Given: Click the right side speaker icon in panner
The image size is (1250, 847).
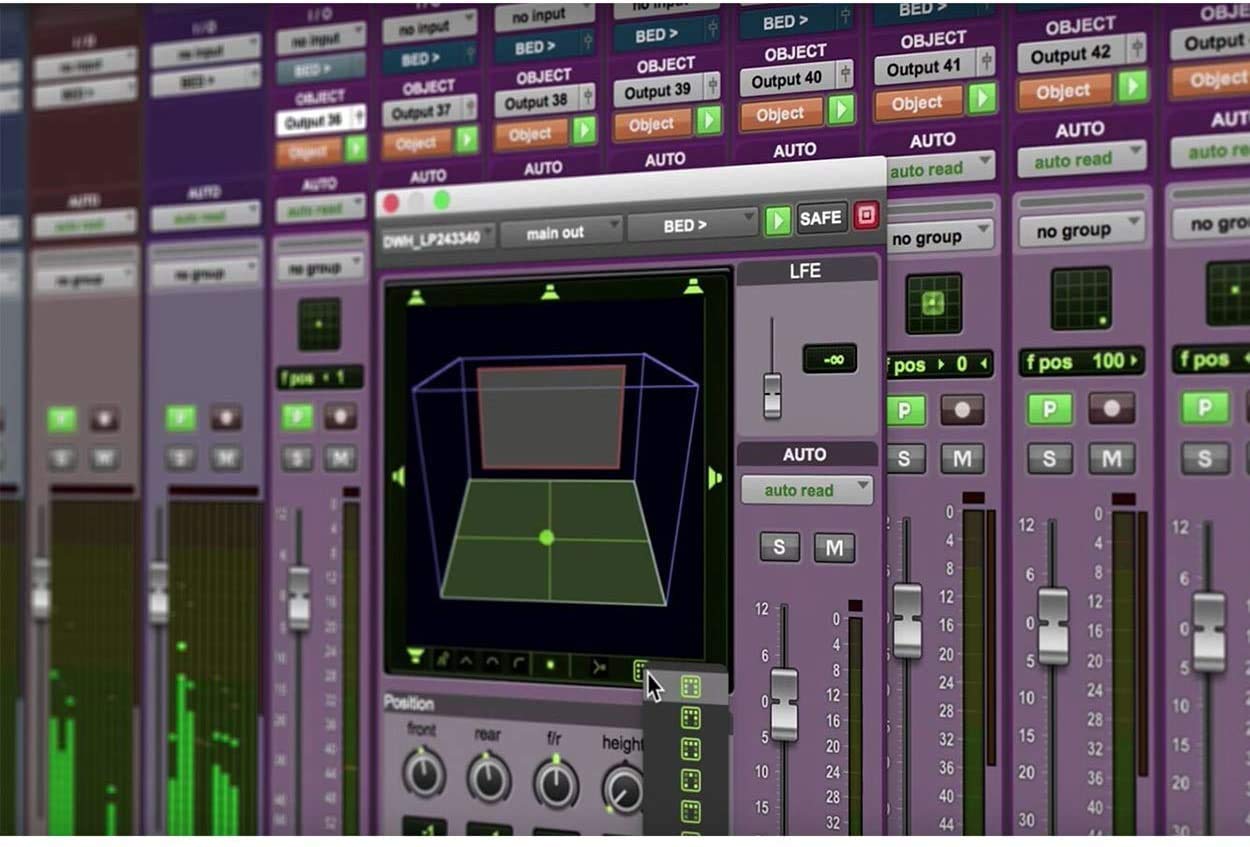Looking at the screenshot, I should (714, 478).
